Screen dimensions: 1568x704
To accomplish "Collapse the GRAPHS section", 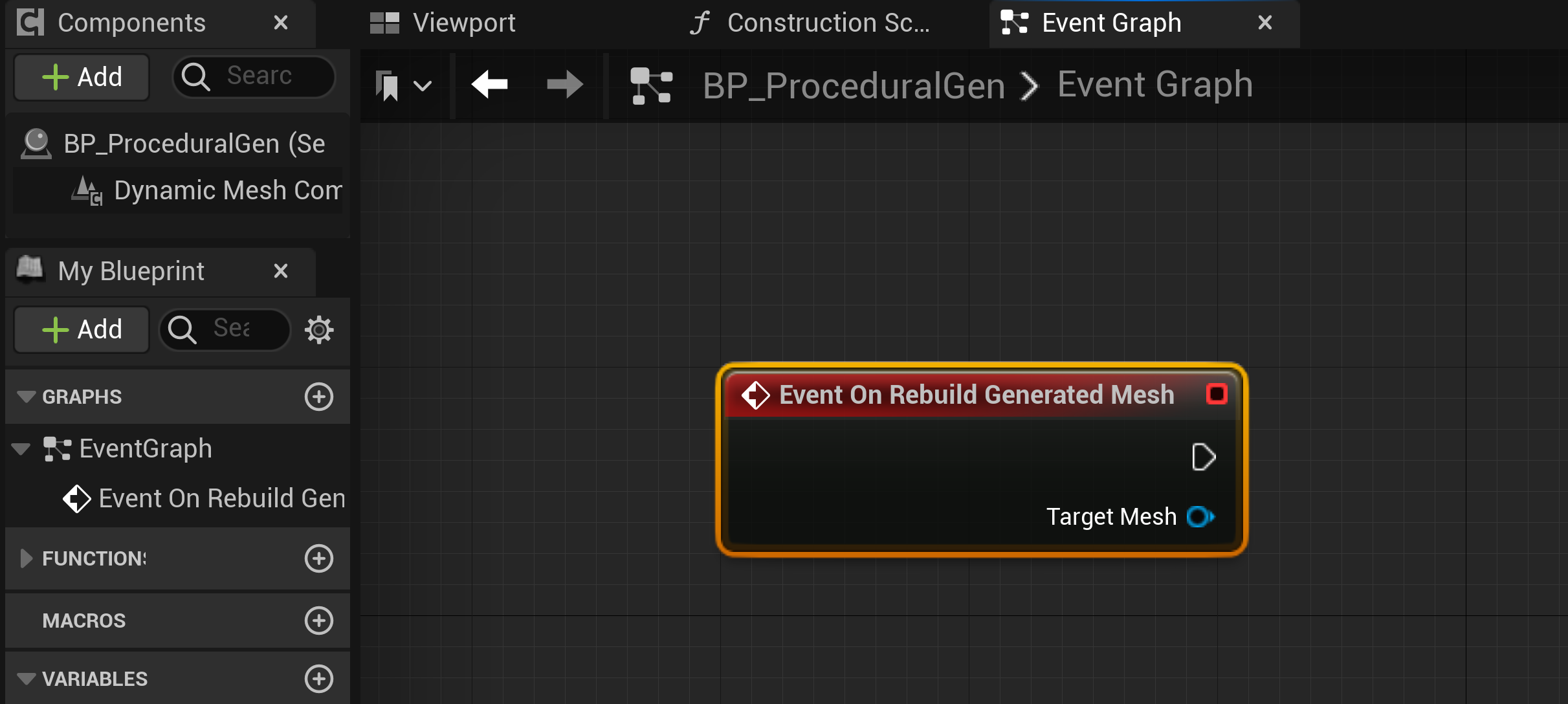I will (x=27, y=397).
